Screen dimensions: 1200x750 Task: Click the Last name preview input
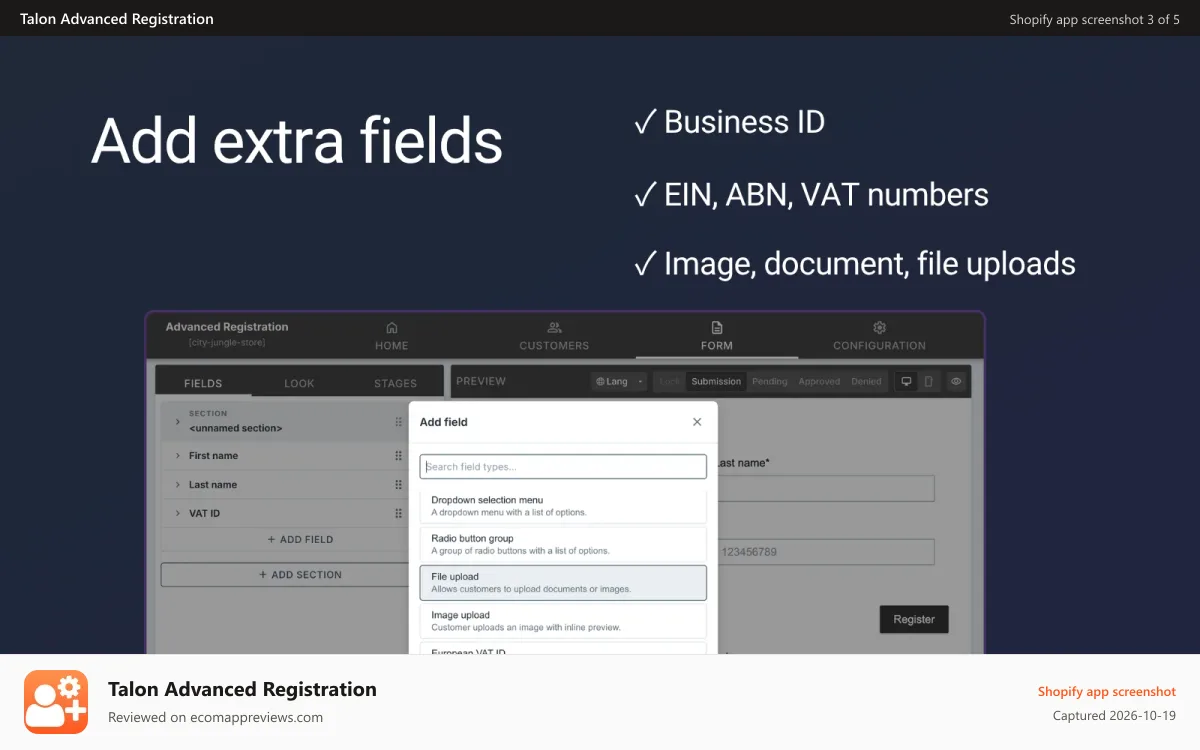click(826, 488)
